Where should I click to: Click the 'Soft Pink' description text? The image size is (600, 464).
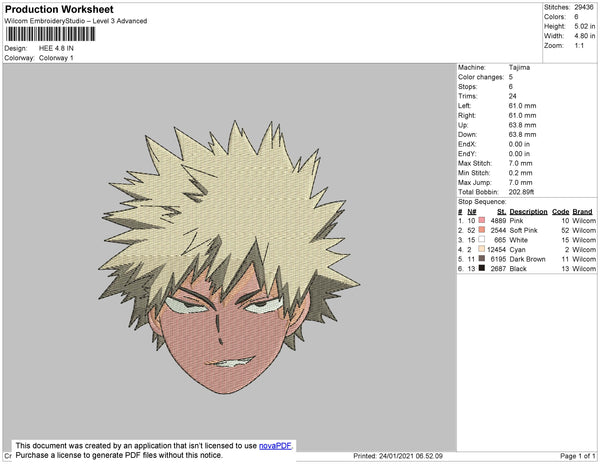click(x=523, y=230)
